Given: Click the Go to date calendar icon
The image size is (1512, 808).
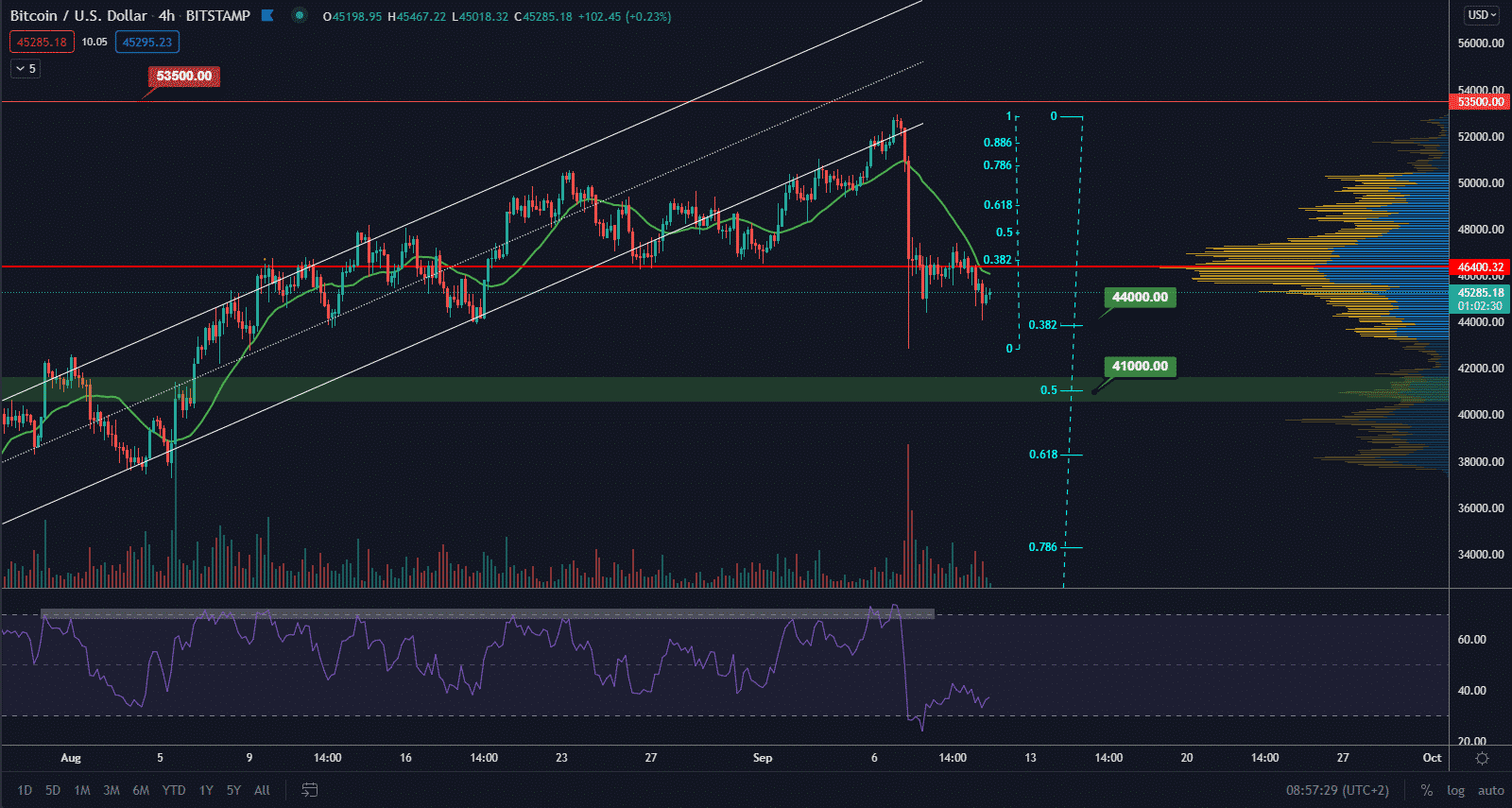Looking at the screenshot, I should [309, 790].
